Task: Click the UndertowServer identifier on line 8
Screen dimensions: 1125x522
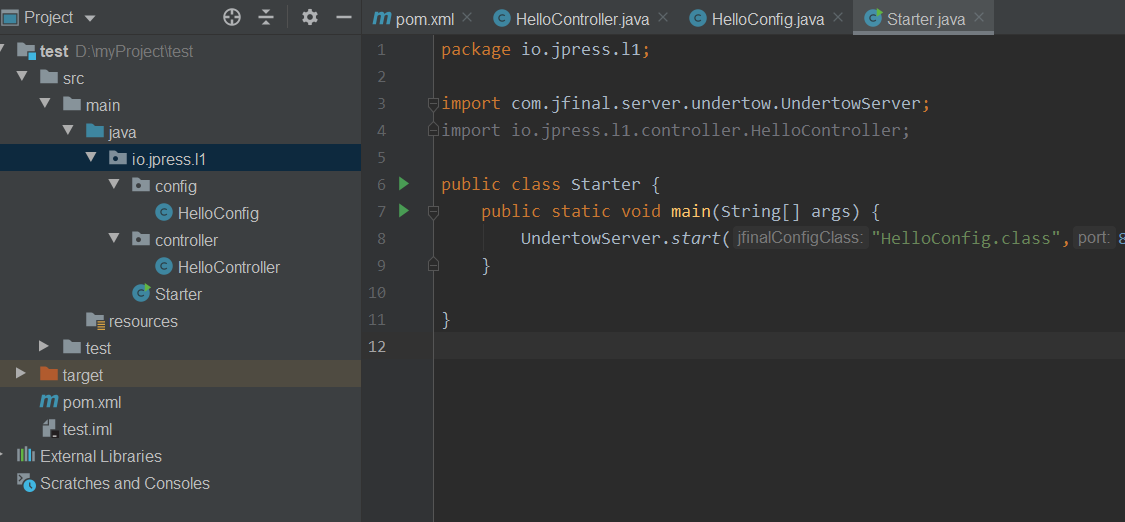Action: click(590, 239)
